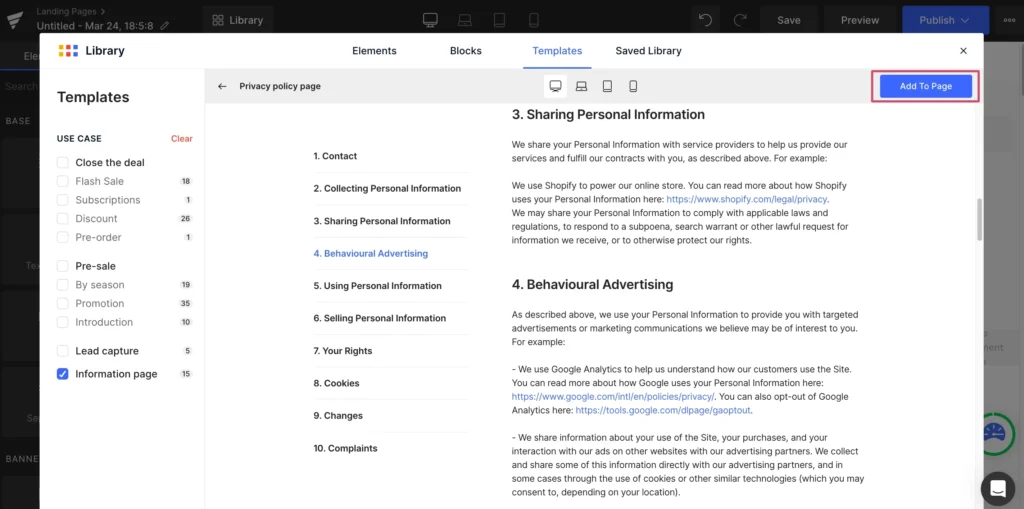Click the undo arrow in top bar
Viewport: 1024px width, 509px height.
pyautogui.click(x=706, y=20)
